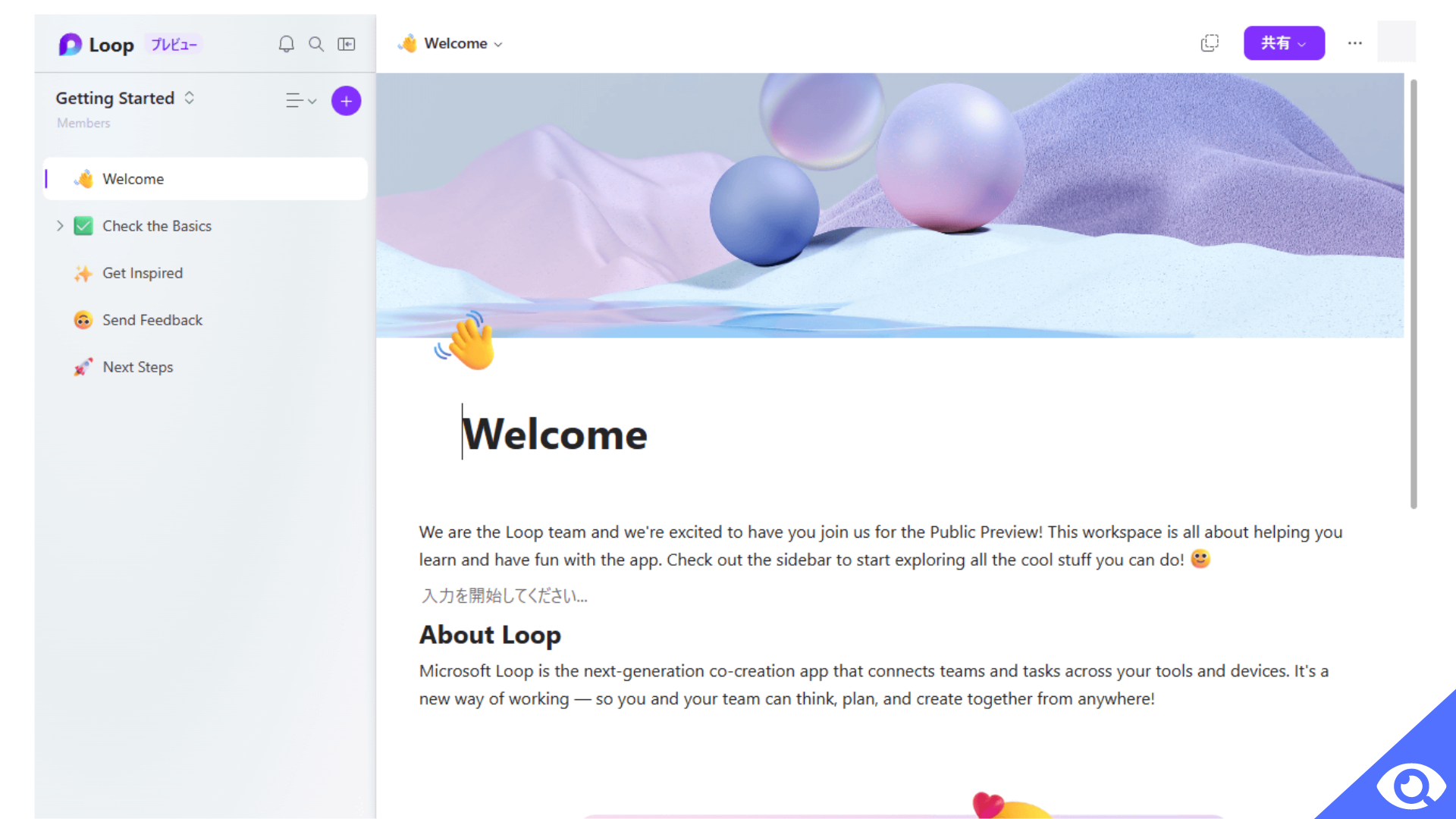
Task: Open the notifications bell icon
Action: click(x=286, y=44)
